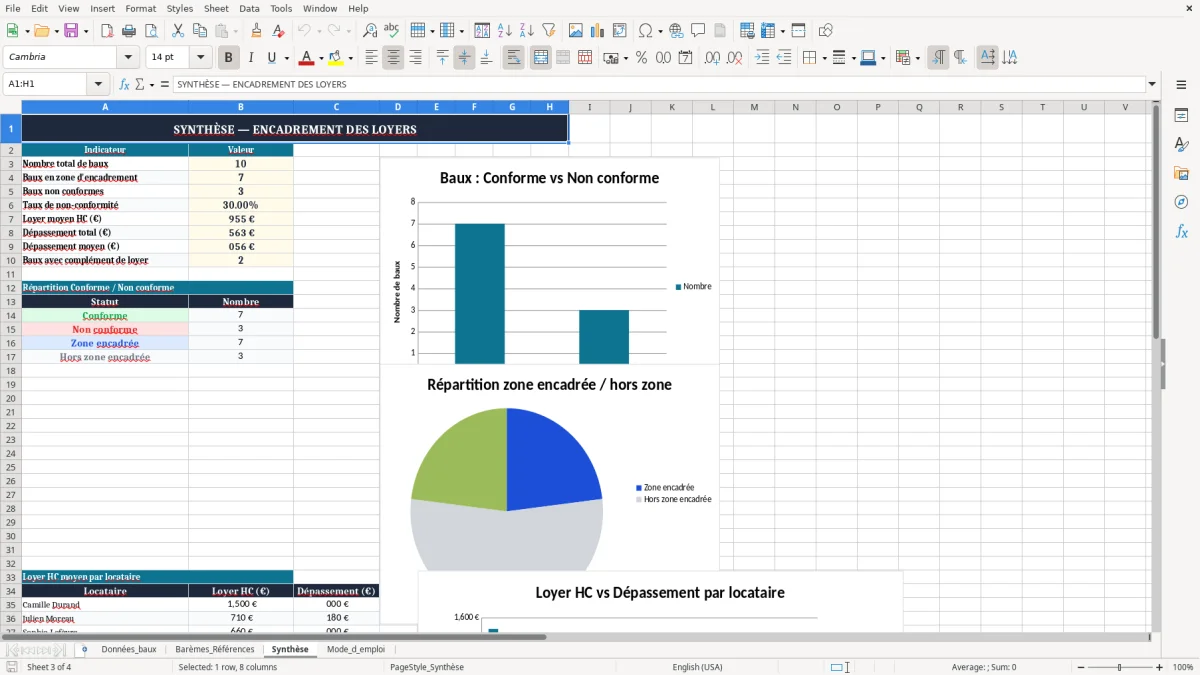Insert a comment (speech bubble icon)

(699, 31)
